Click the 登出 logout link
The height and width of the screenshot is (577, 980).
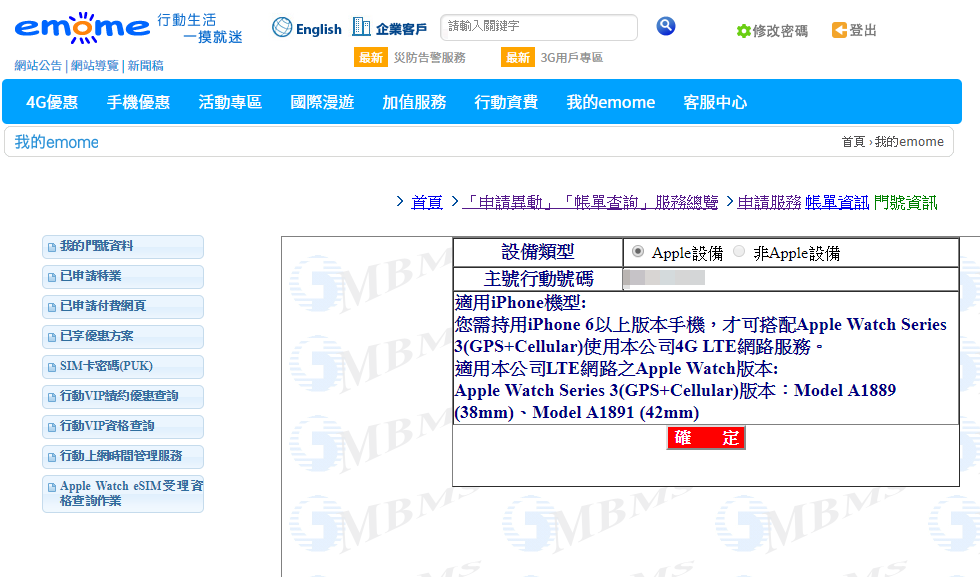tap(863, 30)
